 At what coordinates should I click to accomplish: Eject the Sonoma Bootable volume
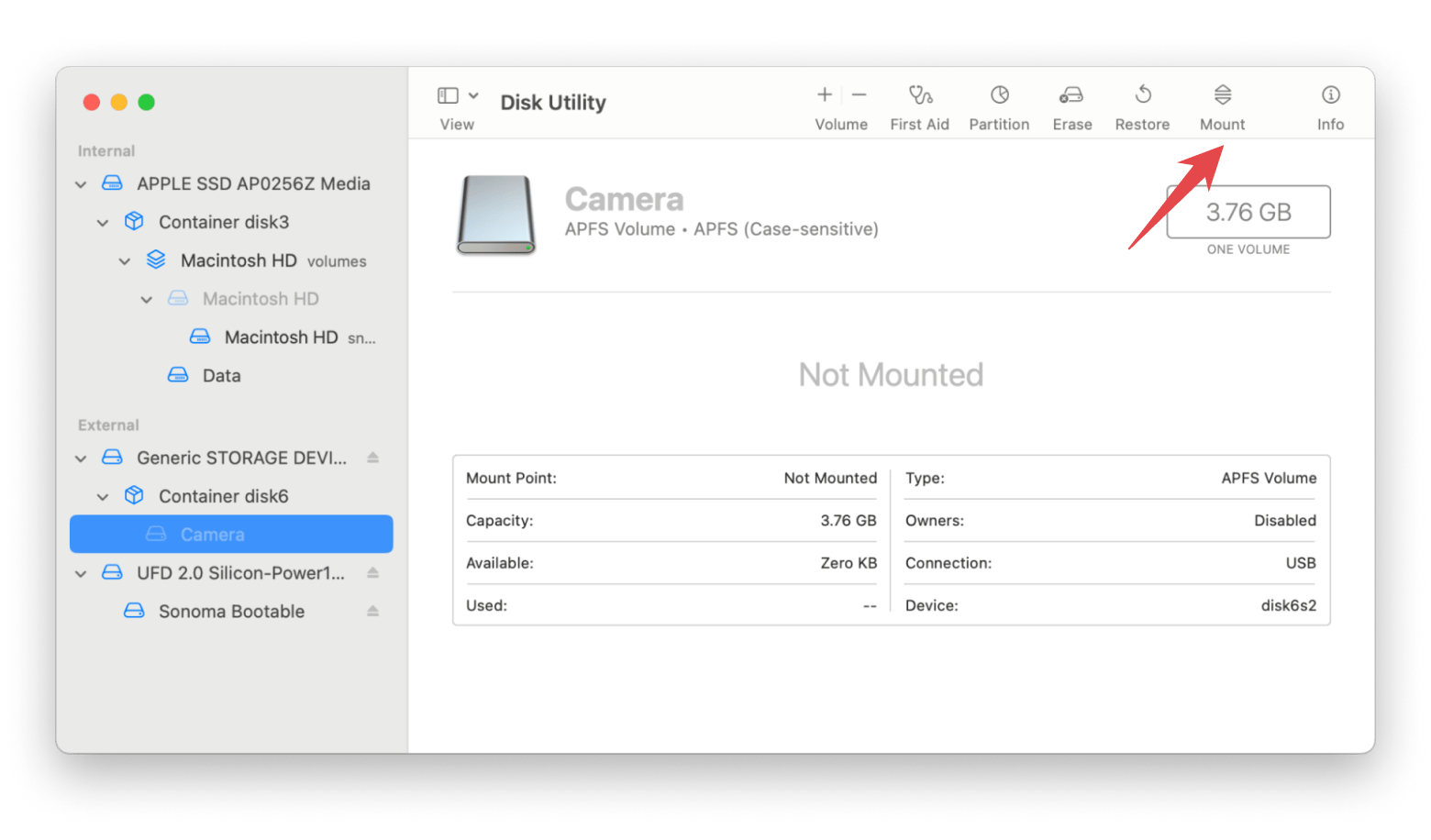coord(372,612)
